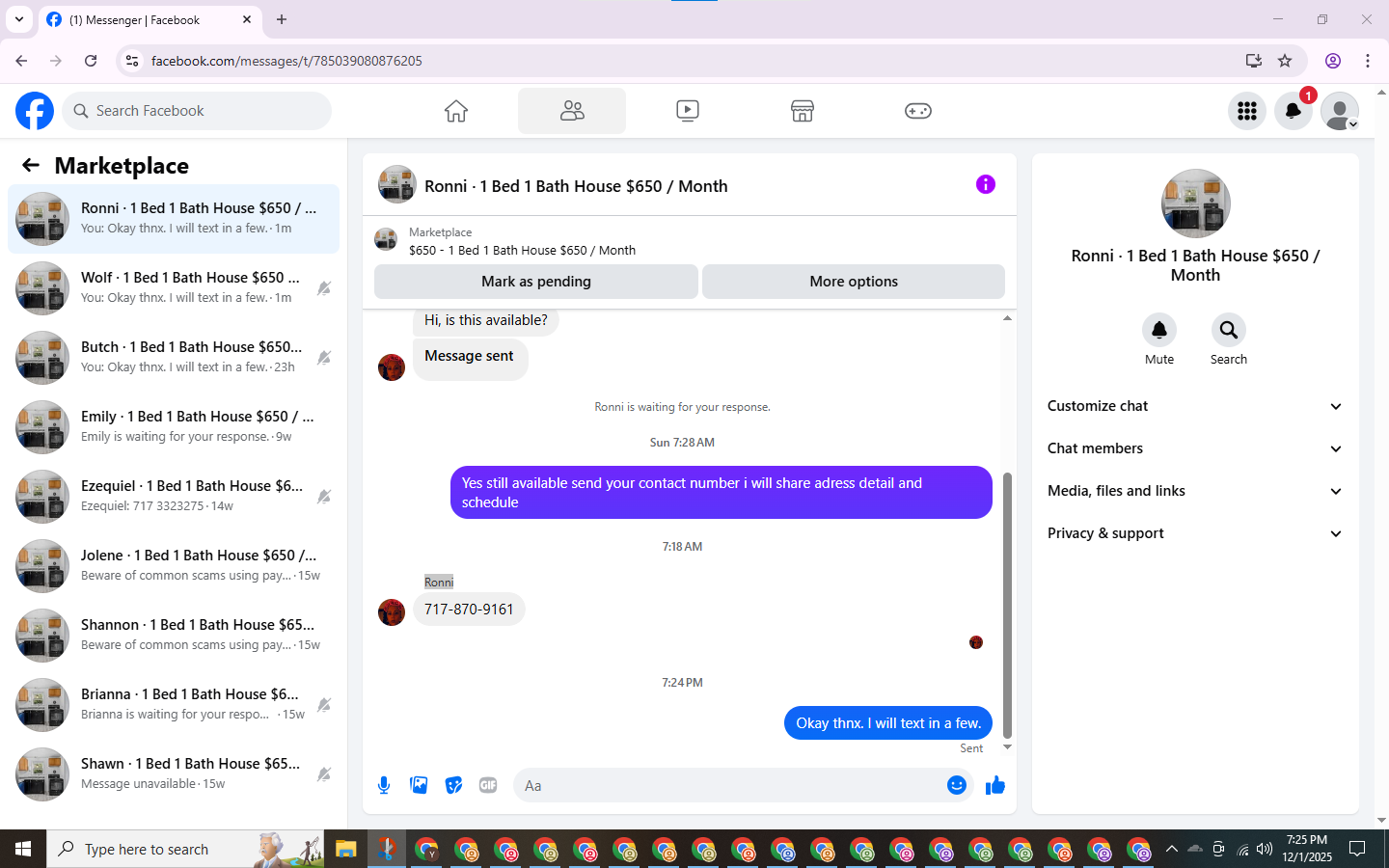Screen dimensions: 1389x868
Task: Open Windows Start menu
Action: point(23,849)
